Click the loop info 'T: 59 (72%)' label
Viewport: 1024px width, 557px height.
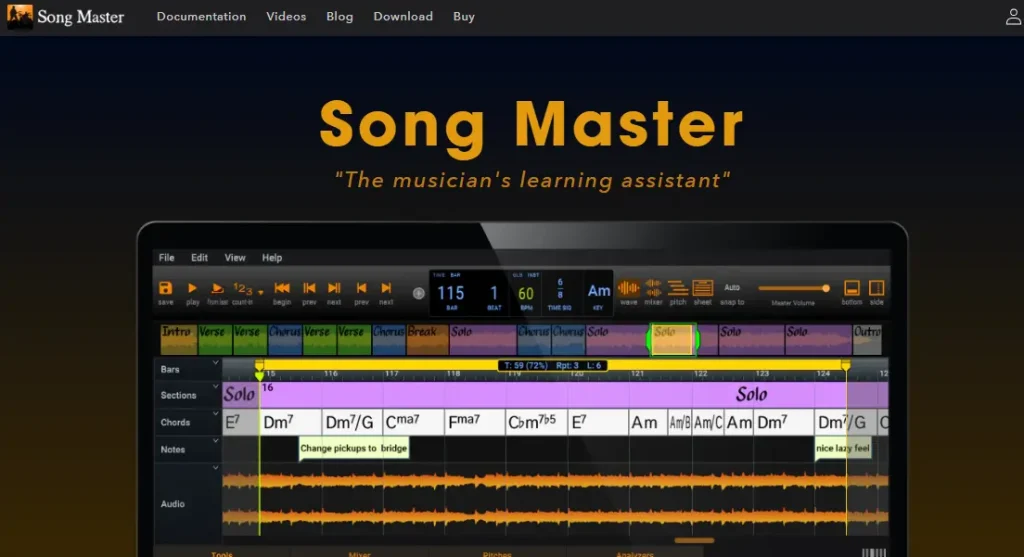tap(526, 366)
